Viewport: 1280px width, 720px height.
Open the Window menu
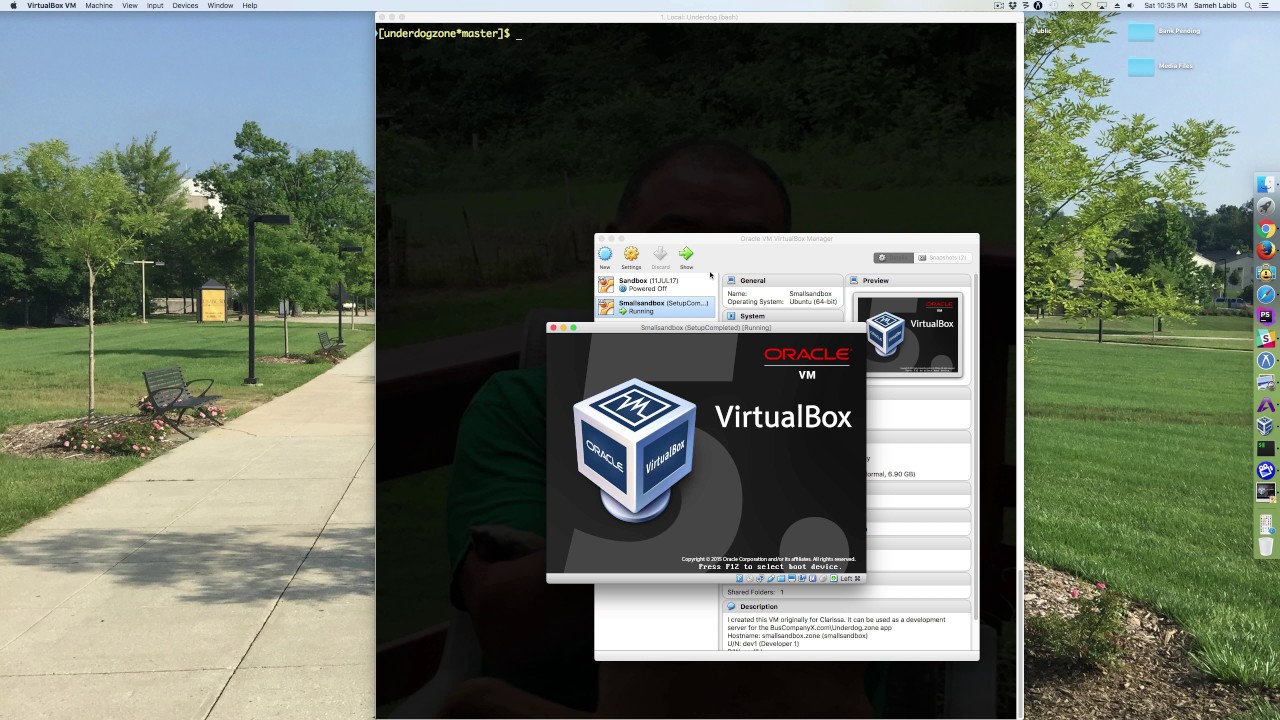pyautogui.click(x=220, y=5)
